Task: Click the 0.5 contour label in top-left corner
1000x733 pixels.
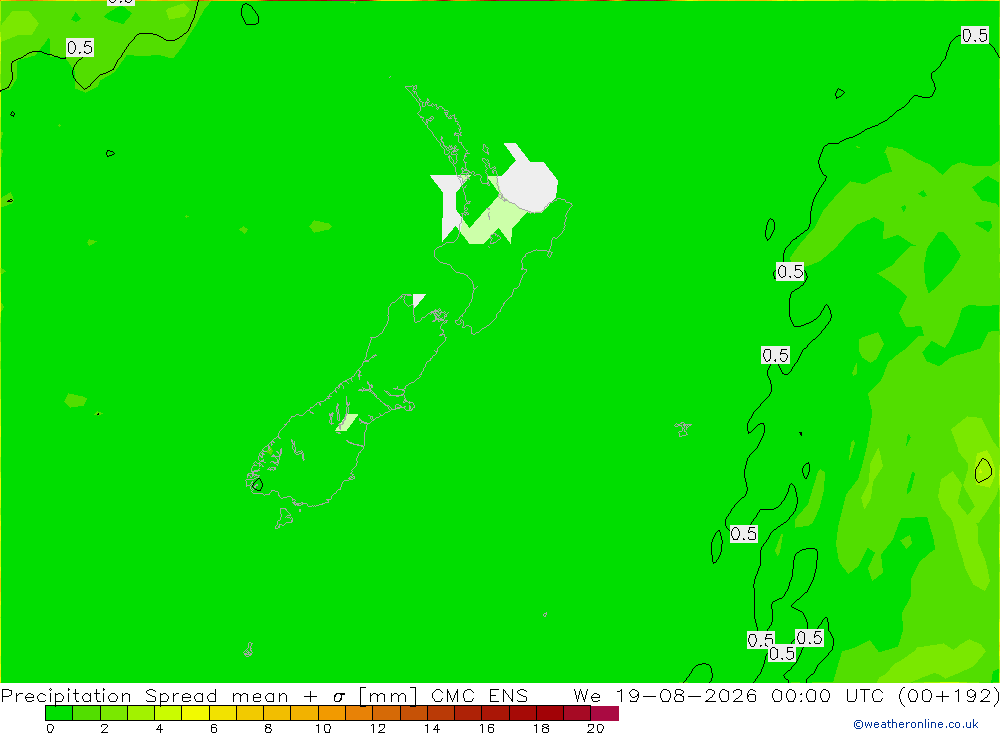Action: click(80, 48)
